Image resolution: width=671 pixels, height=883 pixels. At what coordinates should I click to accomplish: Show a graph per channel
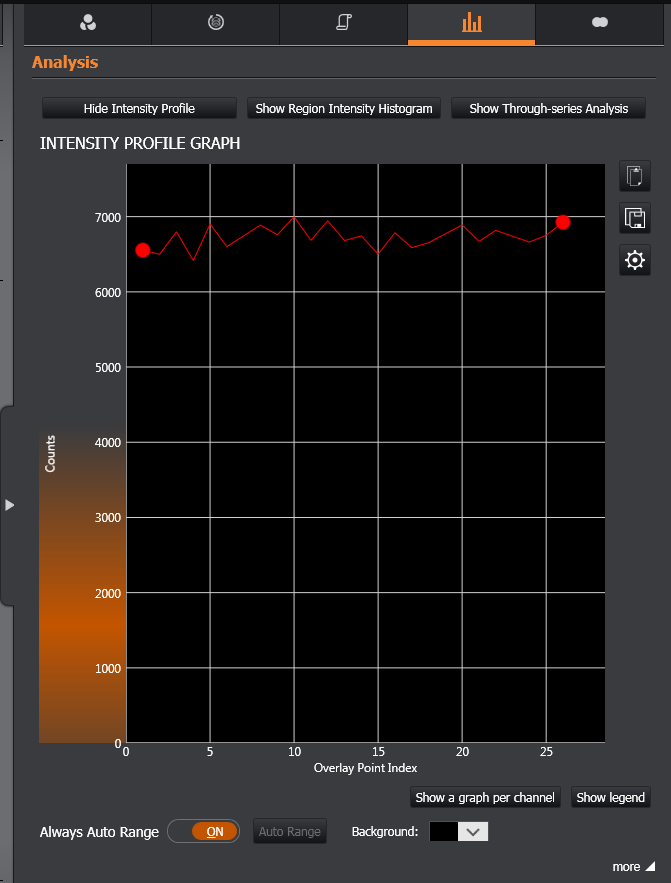click(x=485, y=797)
